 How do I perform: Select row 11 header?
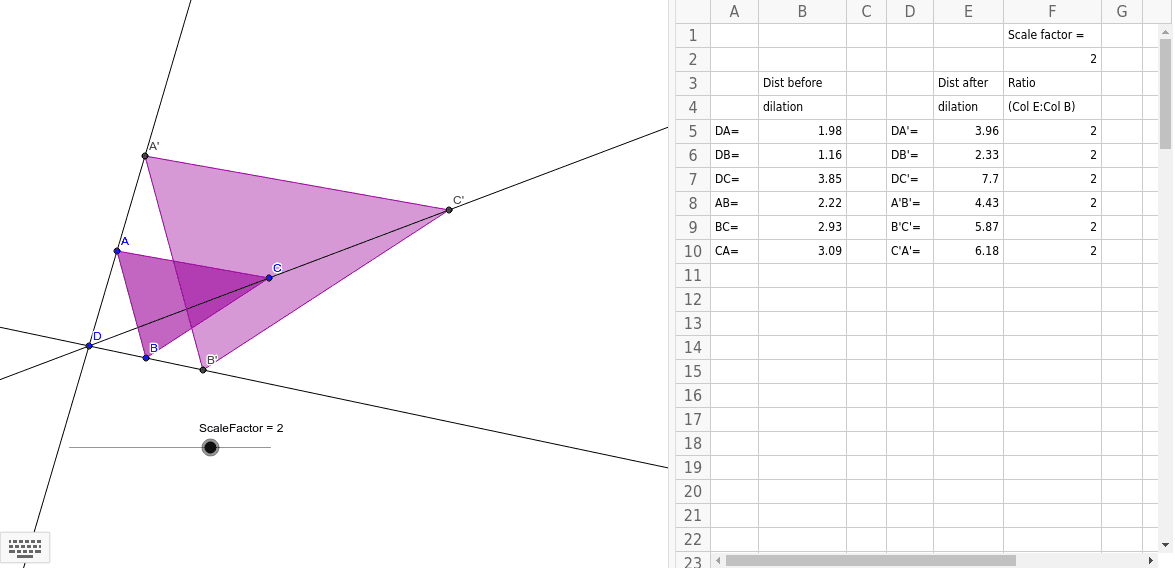click(692, 275)
